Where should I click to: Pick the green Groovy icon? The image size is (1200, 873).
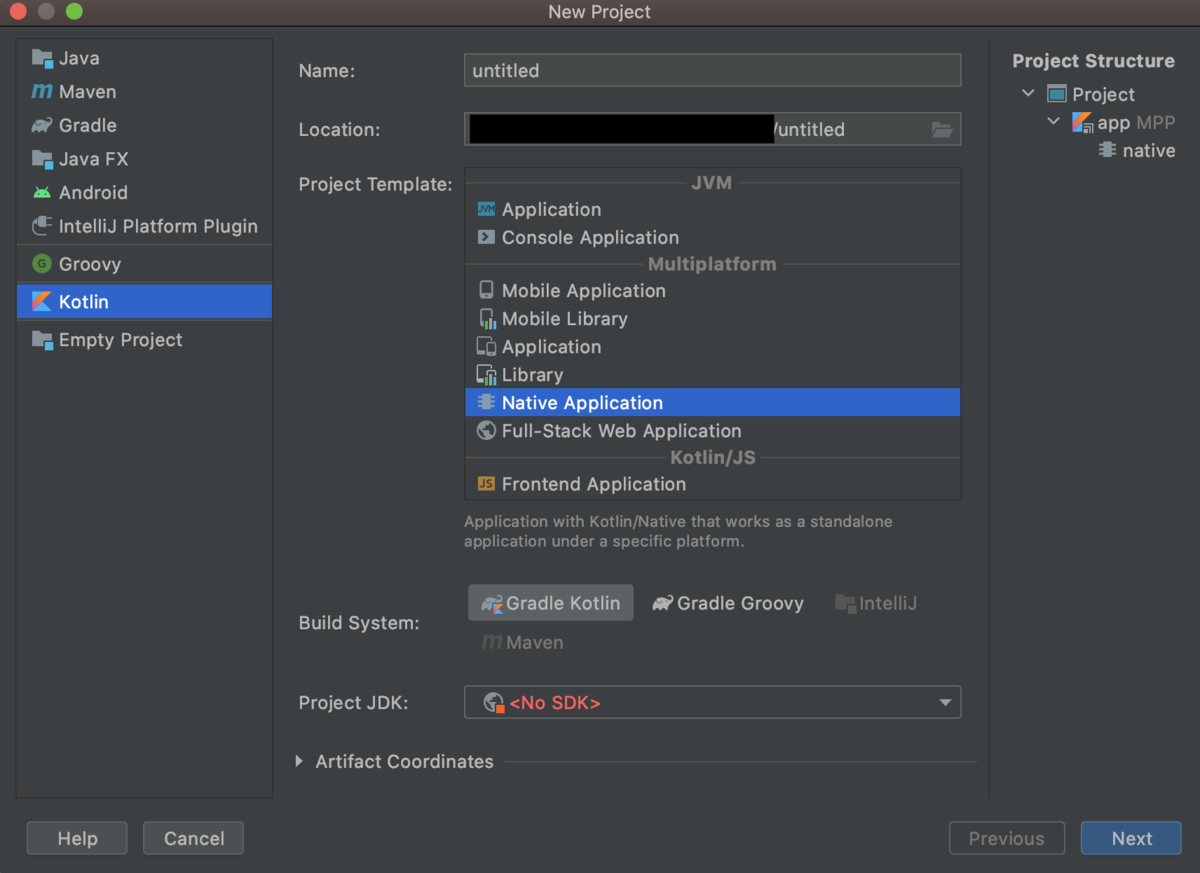coord(42,264)
